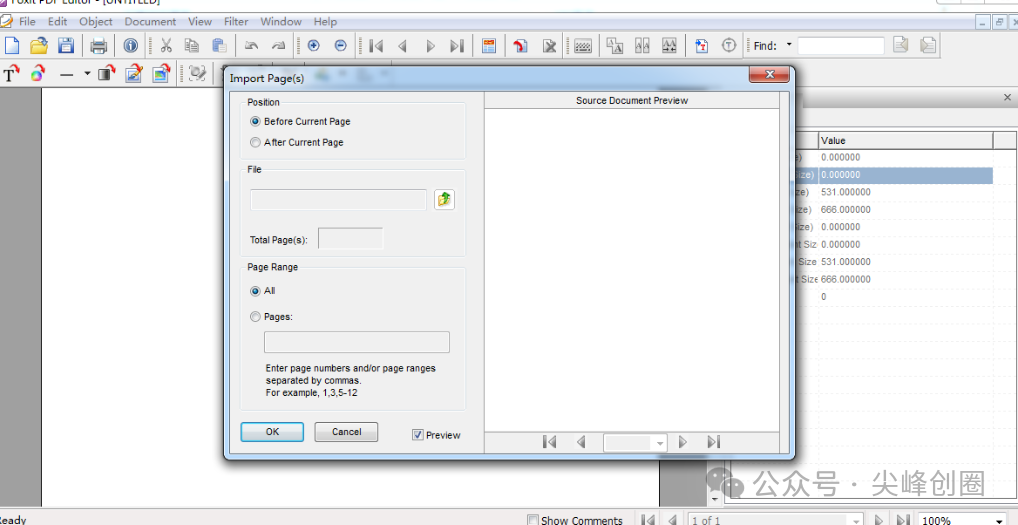Click the Paste clipboard icon

pyautogui.click(x=219, y=45)
